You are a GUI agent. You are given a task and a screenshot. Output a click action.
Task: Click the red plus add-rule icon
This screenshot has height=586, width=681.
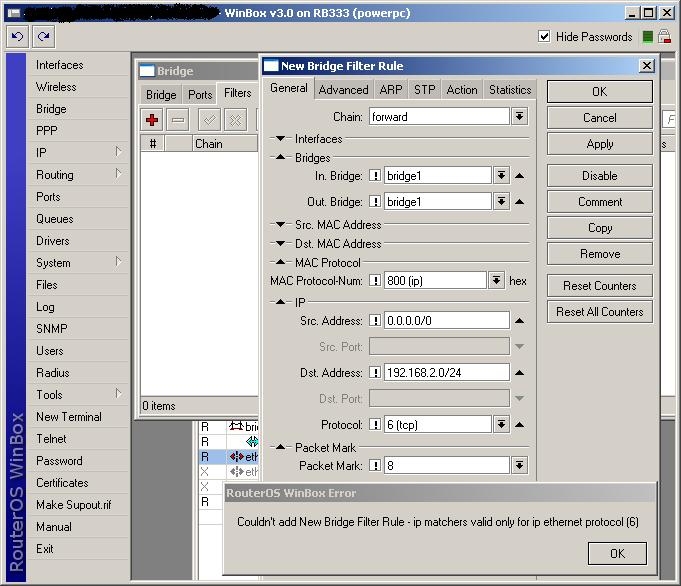tap(152, 120)
